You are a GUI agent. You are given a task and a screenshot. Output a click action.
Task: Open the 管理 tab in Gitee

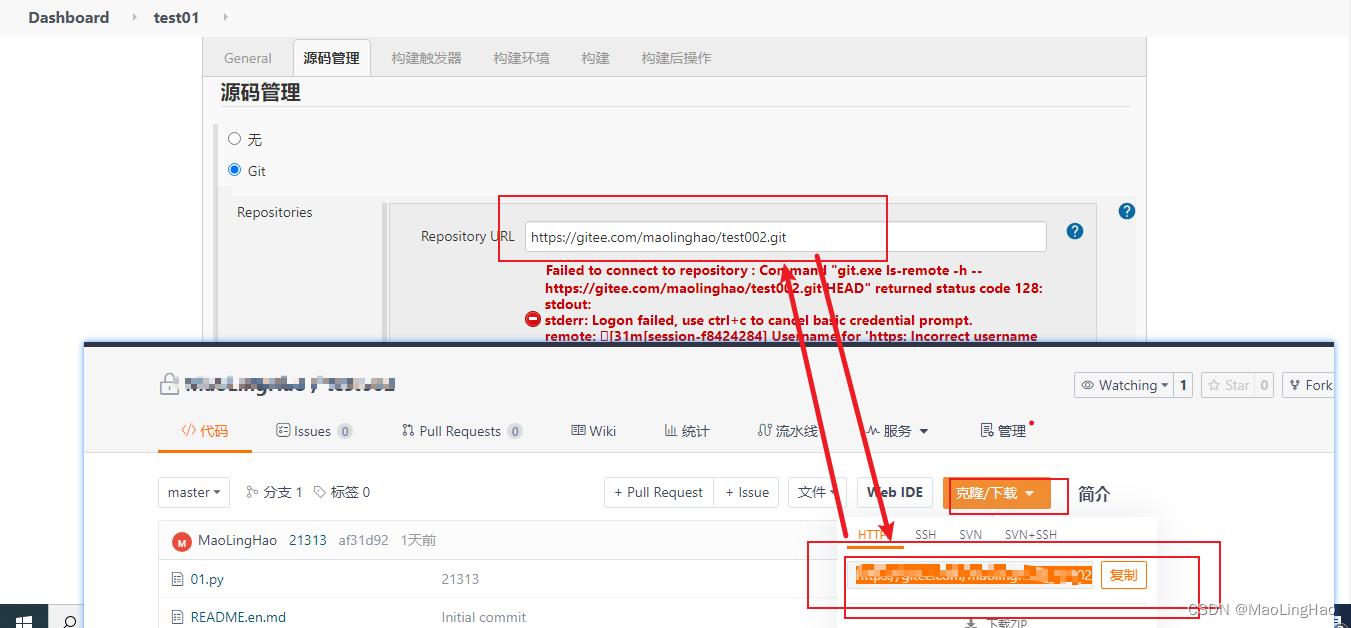point(1004,431)
